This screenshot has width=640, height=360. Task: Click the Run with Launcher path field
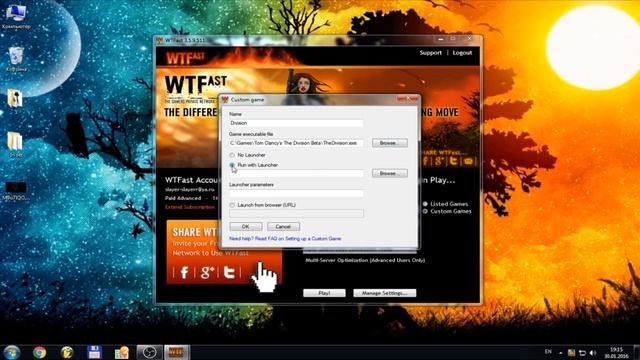click(x=296, y=173)
